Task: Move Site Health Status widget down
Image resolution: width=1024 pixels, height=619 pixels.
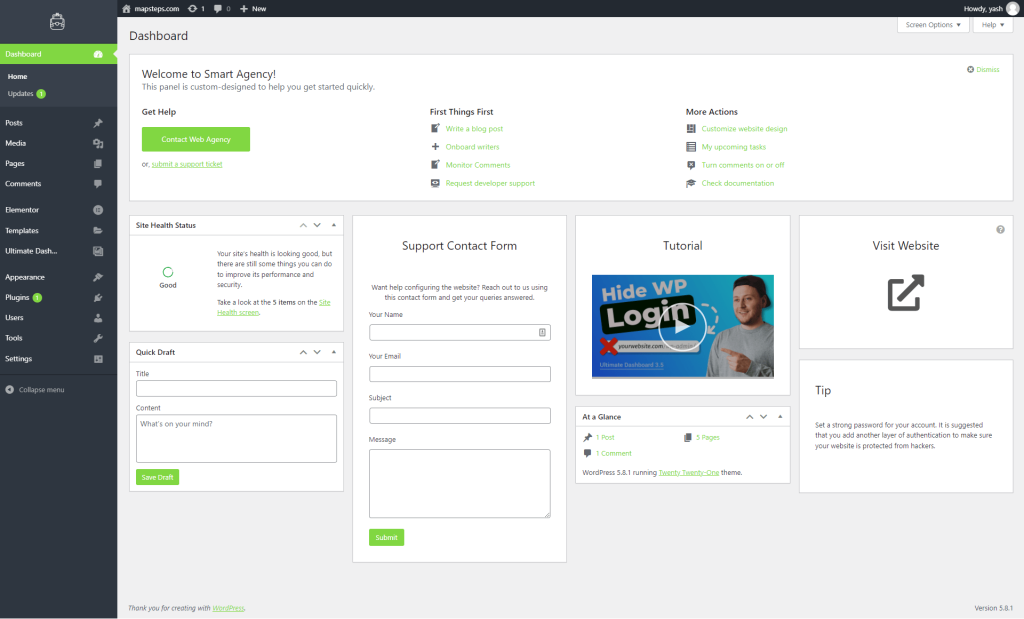Action: point(317,225)
